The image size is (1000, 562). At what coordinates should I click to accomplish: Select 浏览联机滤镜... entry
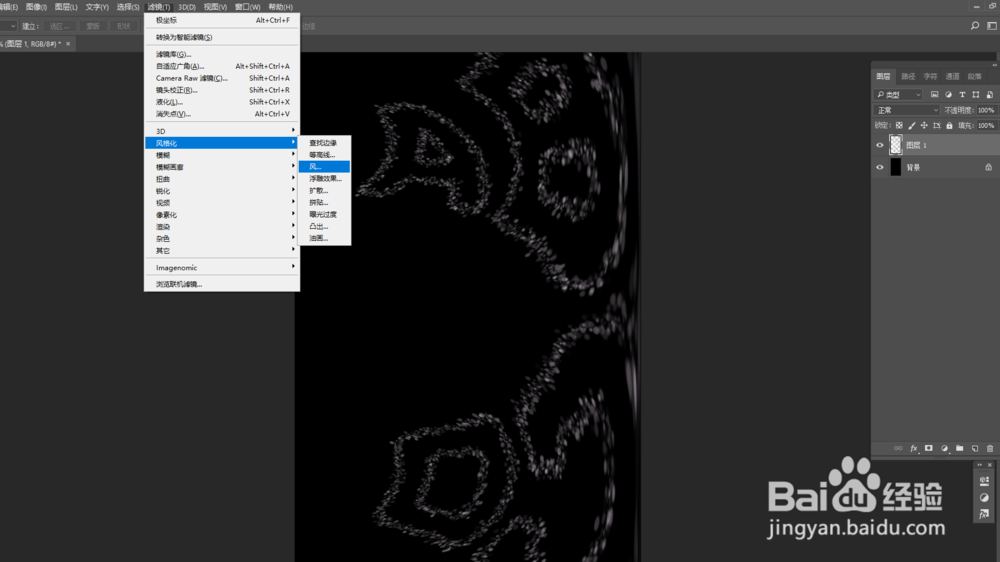[222, 285]
